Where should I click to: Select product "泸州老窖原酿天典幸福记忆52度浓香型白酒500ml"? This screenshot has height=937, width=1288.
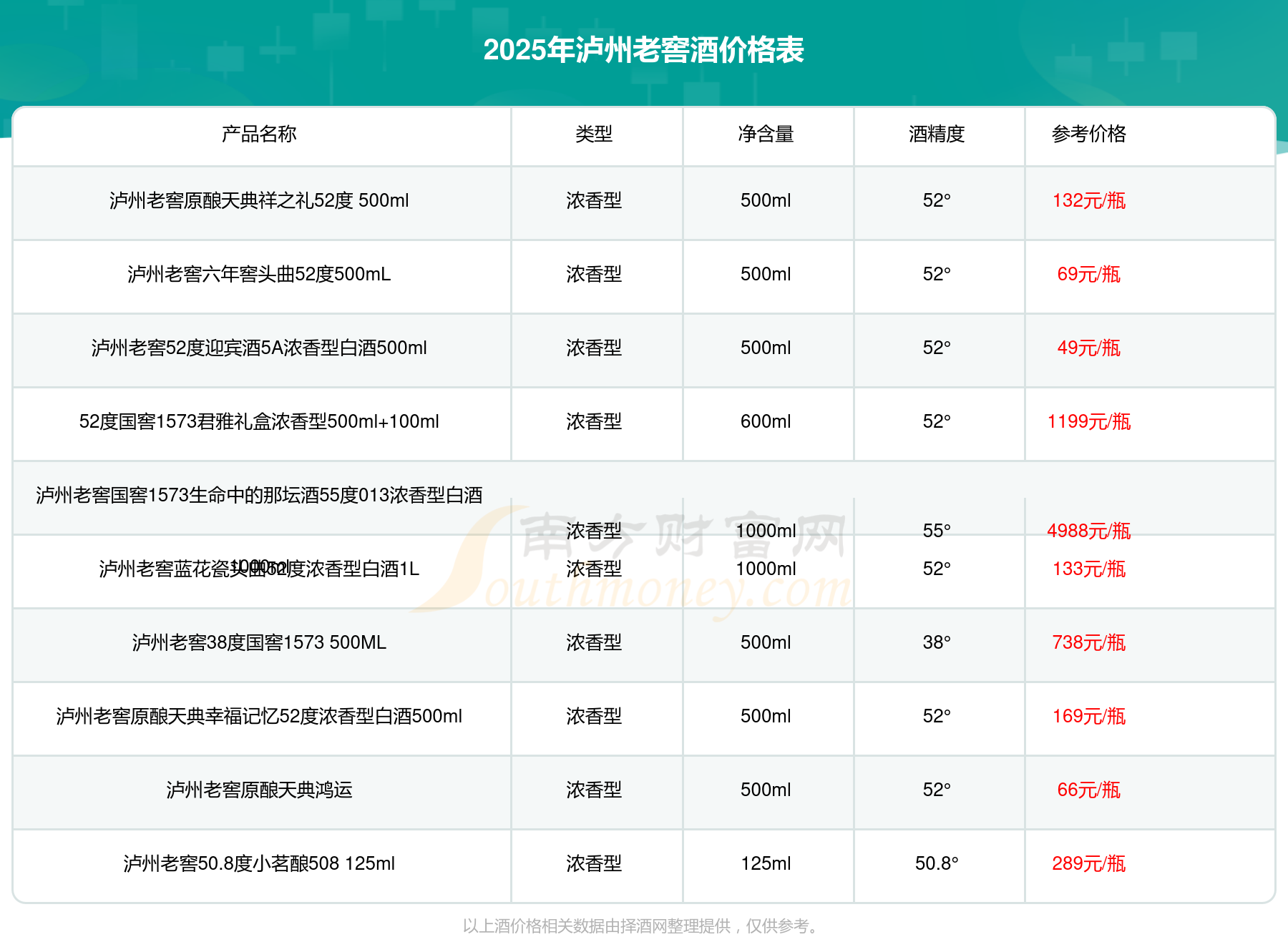(x=259, y=716)
